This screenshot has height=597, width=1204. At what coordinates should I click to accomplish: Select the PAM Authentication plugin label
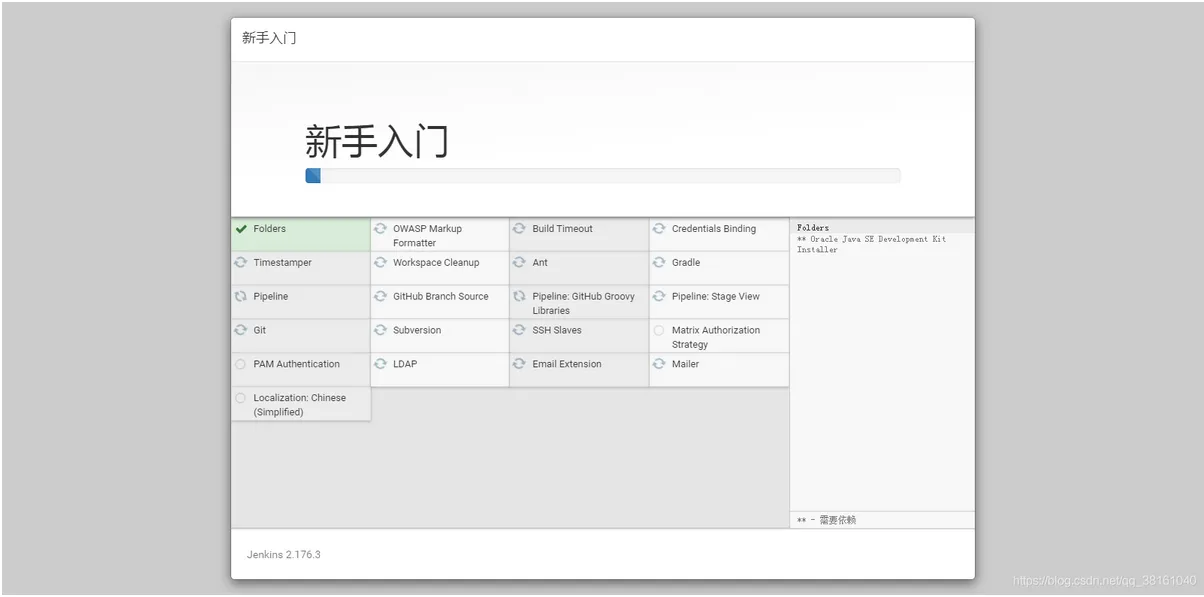[296, 364]
